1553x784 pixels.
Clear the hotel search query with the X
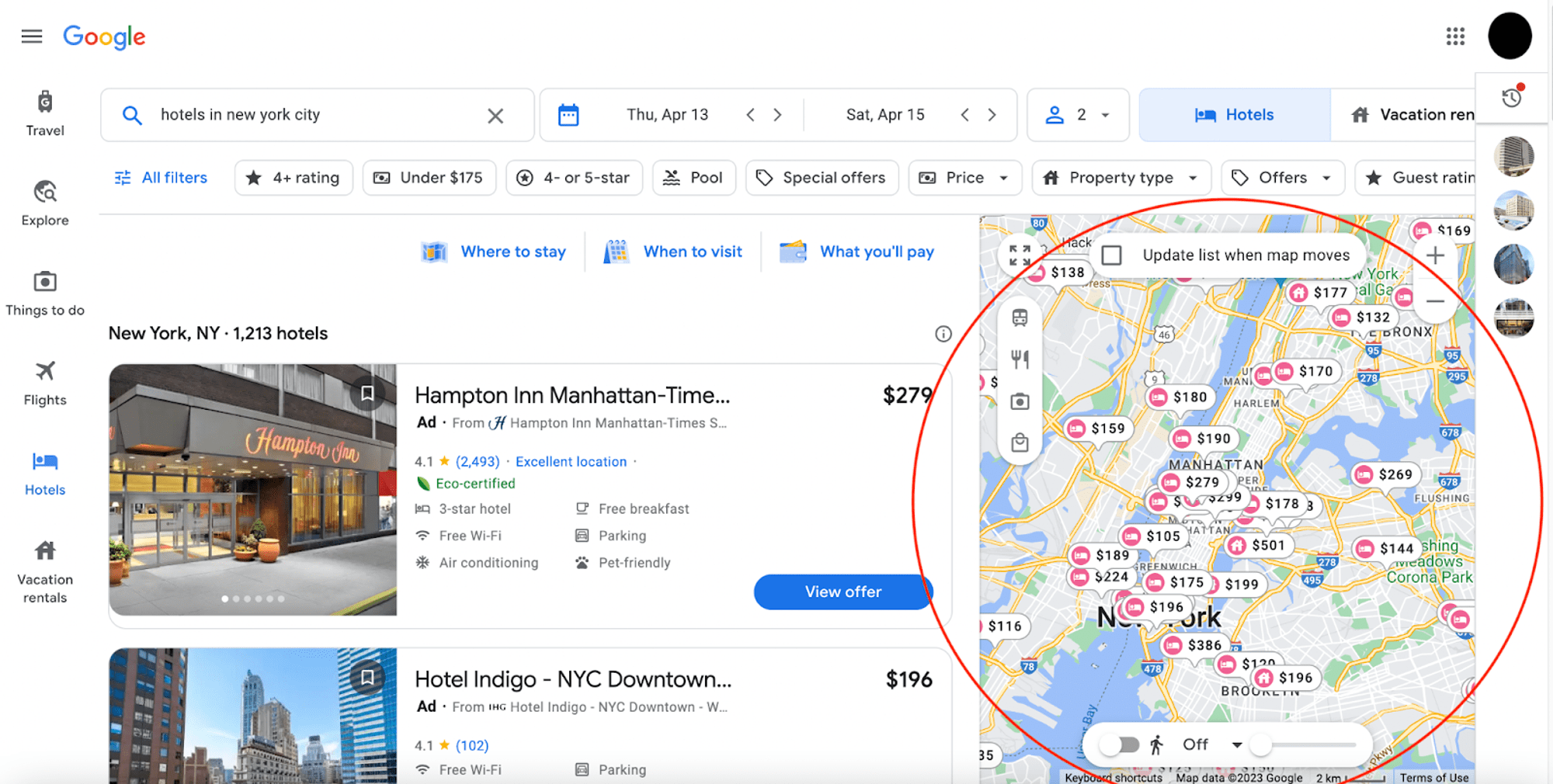coord(495,114)
